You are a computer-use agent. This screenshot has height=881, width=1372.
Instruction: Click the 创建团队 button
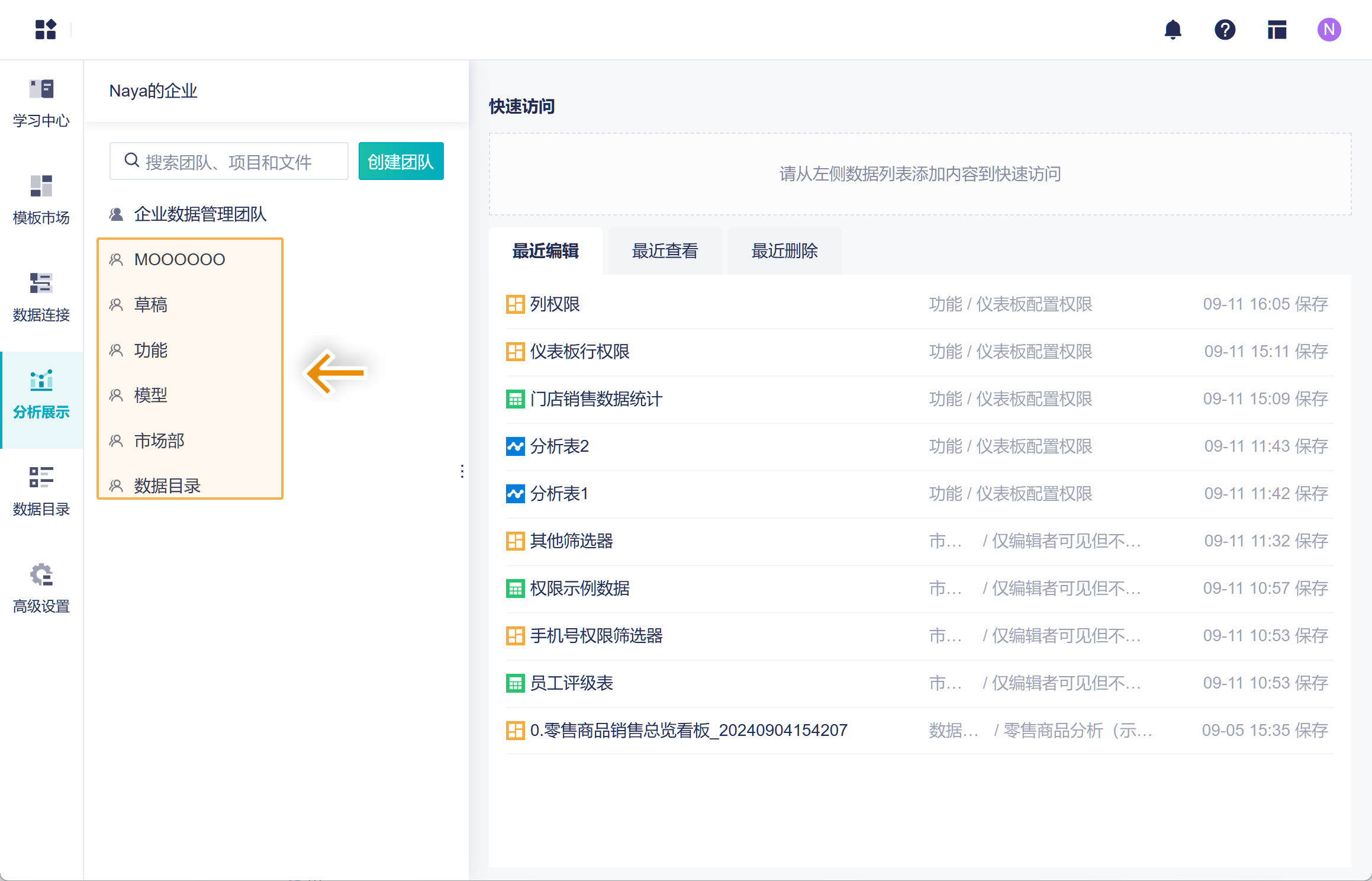click(x=401, y=162)
